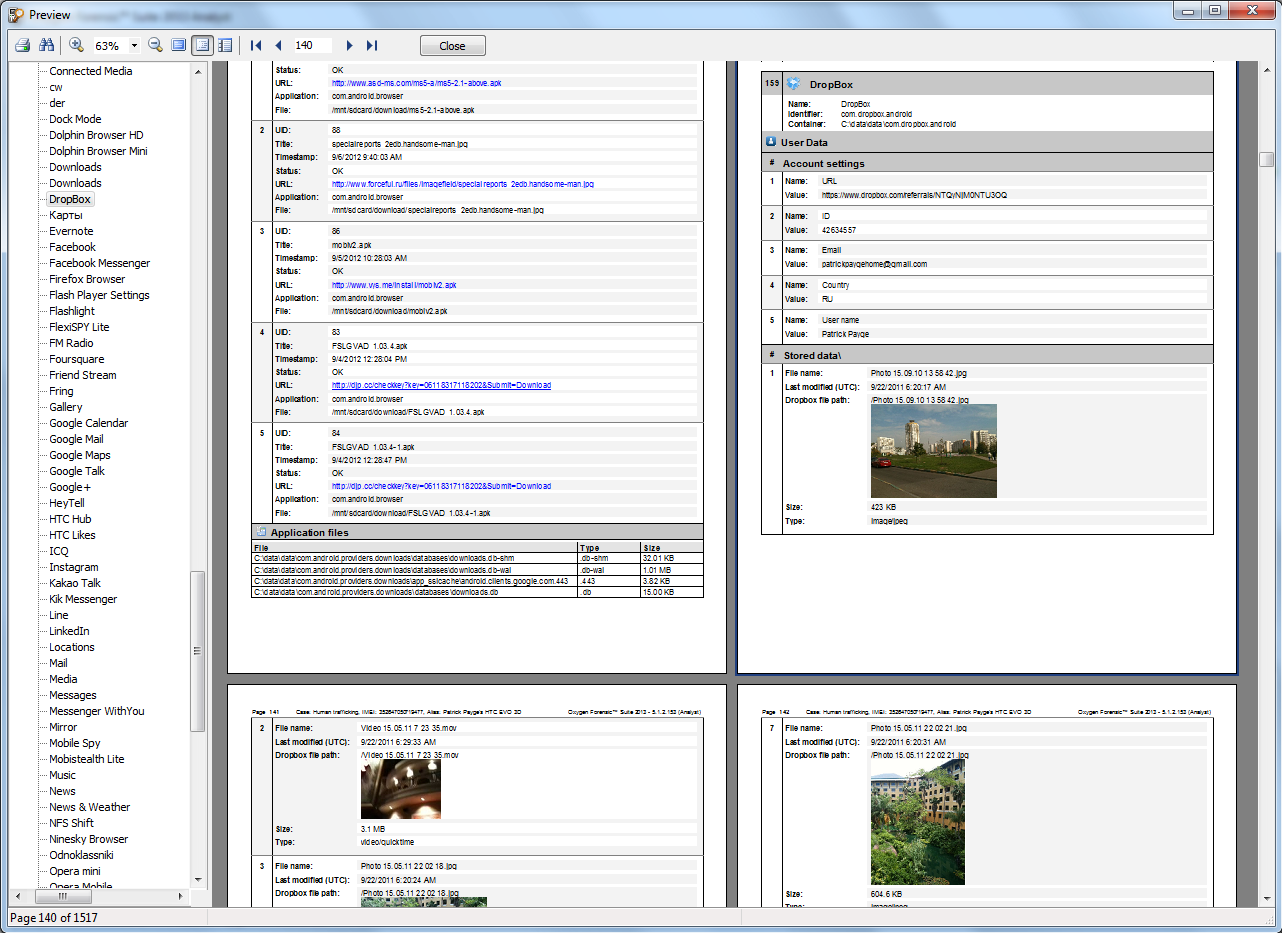This screenshot has height=933, width=1282.
Task: Select News & Weather tree item
Action: coord(90,807)
